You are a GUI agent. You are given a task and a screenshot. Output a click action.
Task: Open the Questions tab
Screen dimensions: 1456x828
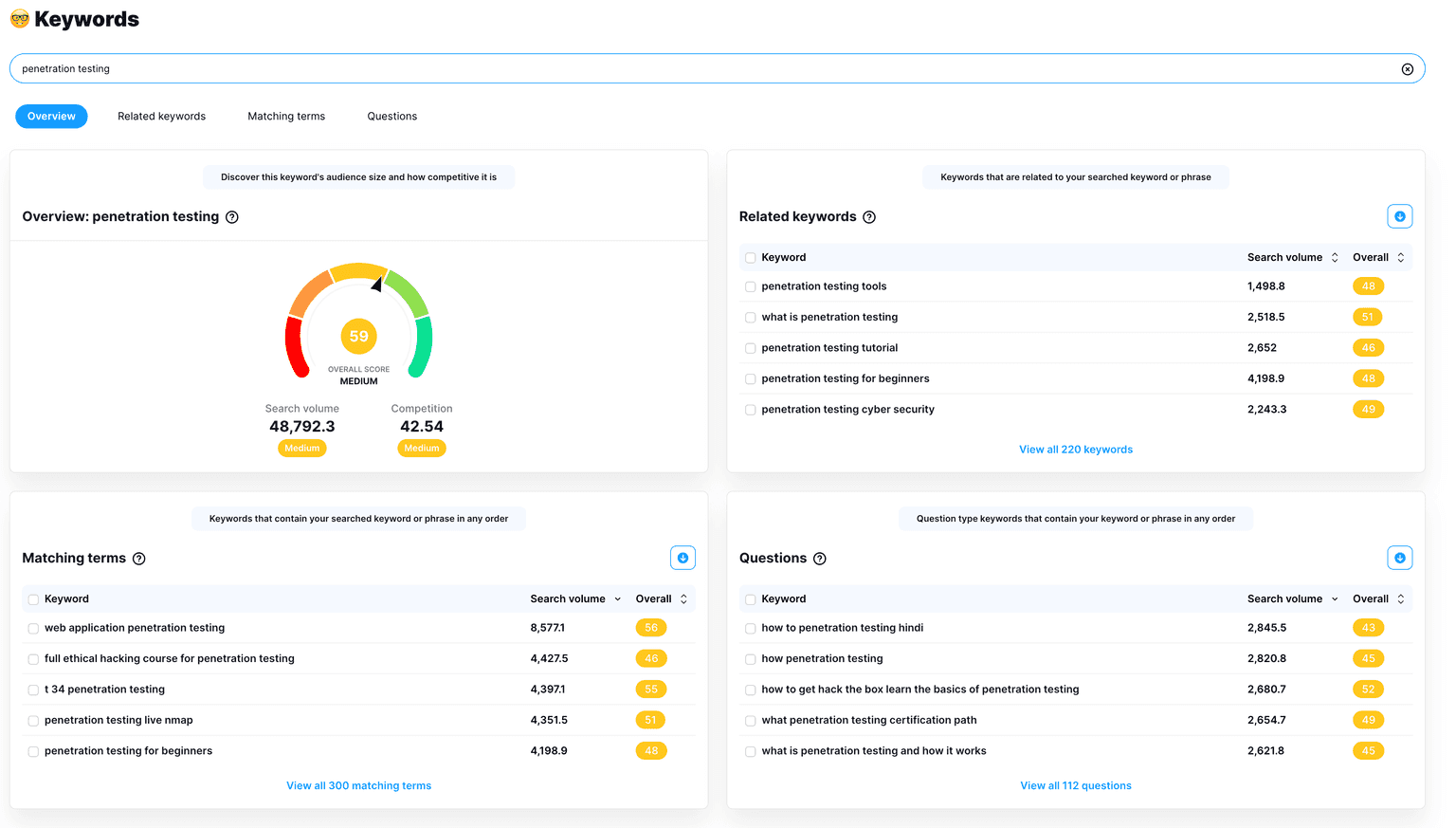[x=391, y=116]
